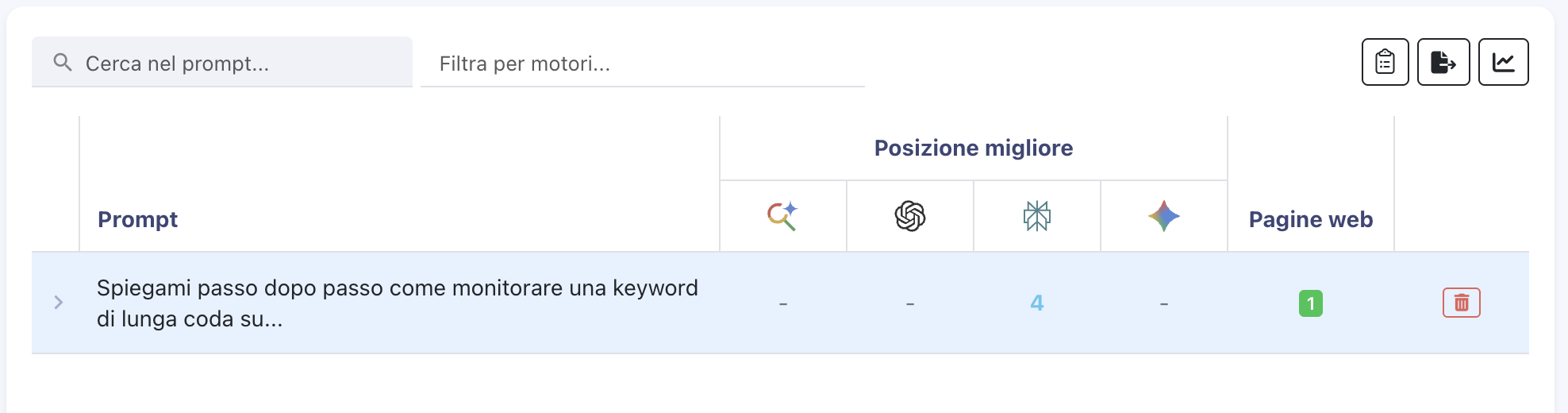The height and width of the screenshot is (413, 1568).
Task: Click the magnifier icon in the search box
Action: point(63,62)
